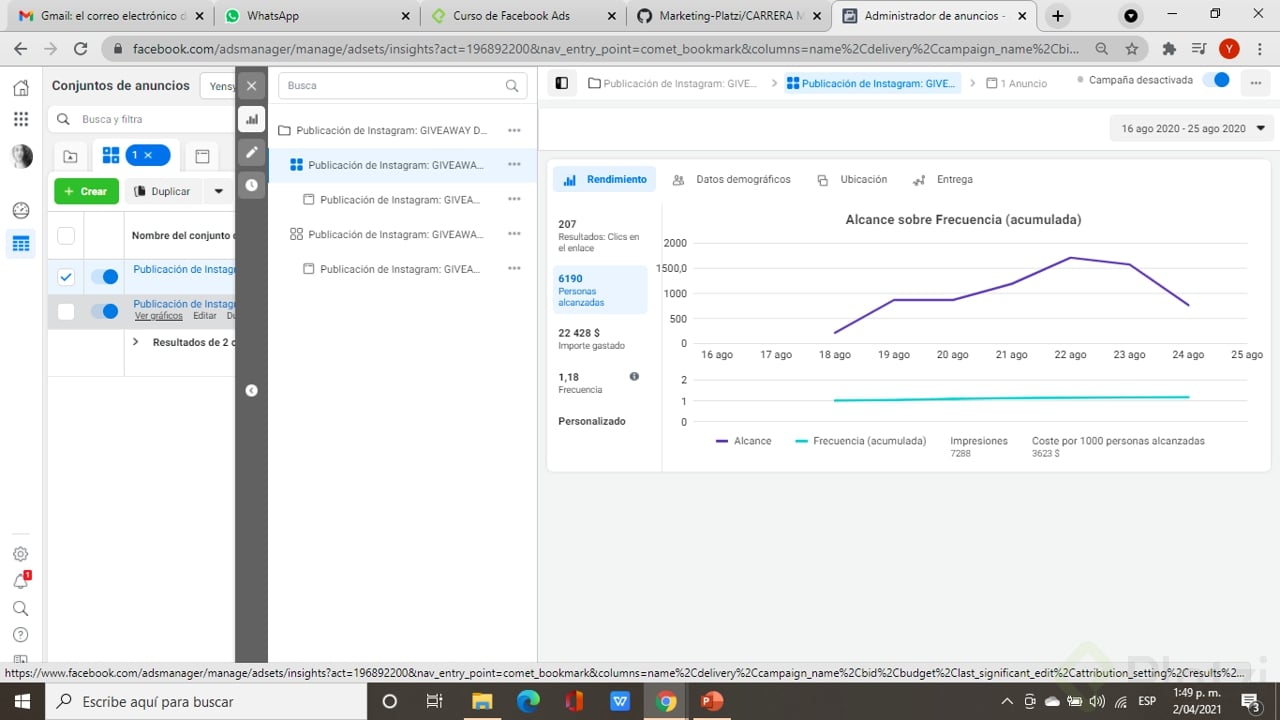Open options for selected ad set tree row
Viewport: 1280px width, 720px height.
514,164
